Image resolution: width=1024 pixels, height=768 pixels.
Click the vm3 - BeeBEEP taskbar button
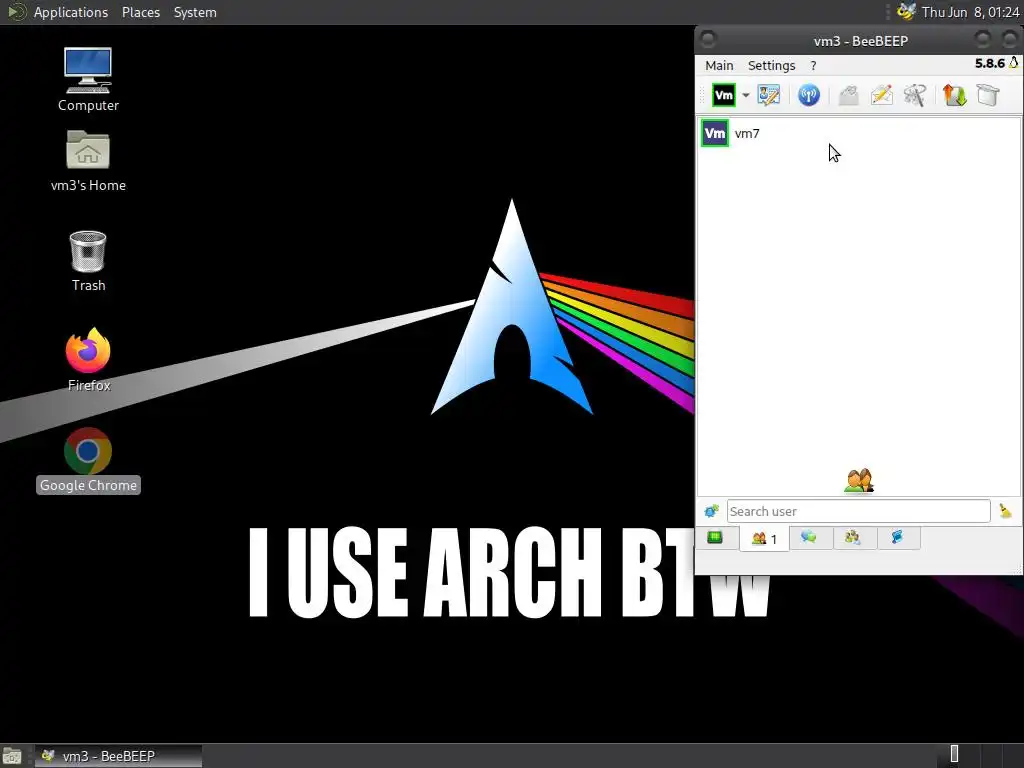point(118,756)
